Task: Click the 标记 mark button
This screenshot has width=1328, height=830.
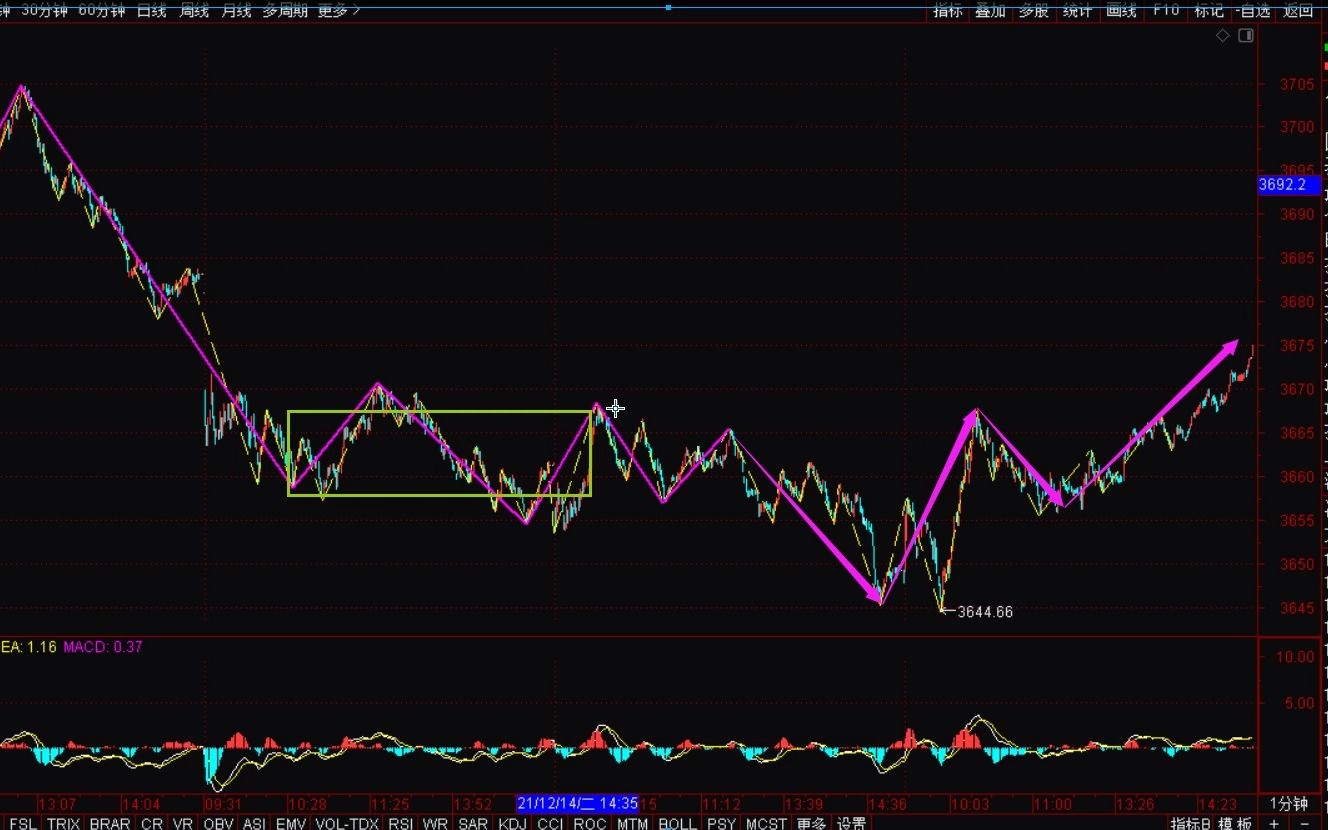Action: pyautogui.click(x=1209, y=10)
